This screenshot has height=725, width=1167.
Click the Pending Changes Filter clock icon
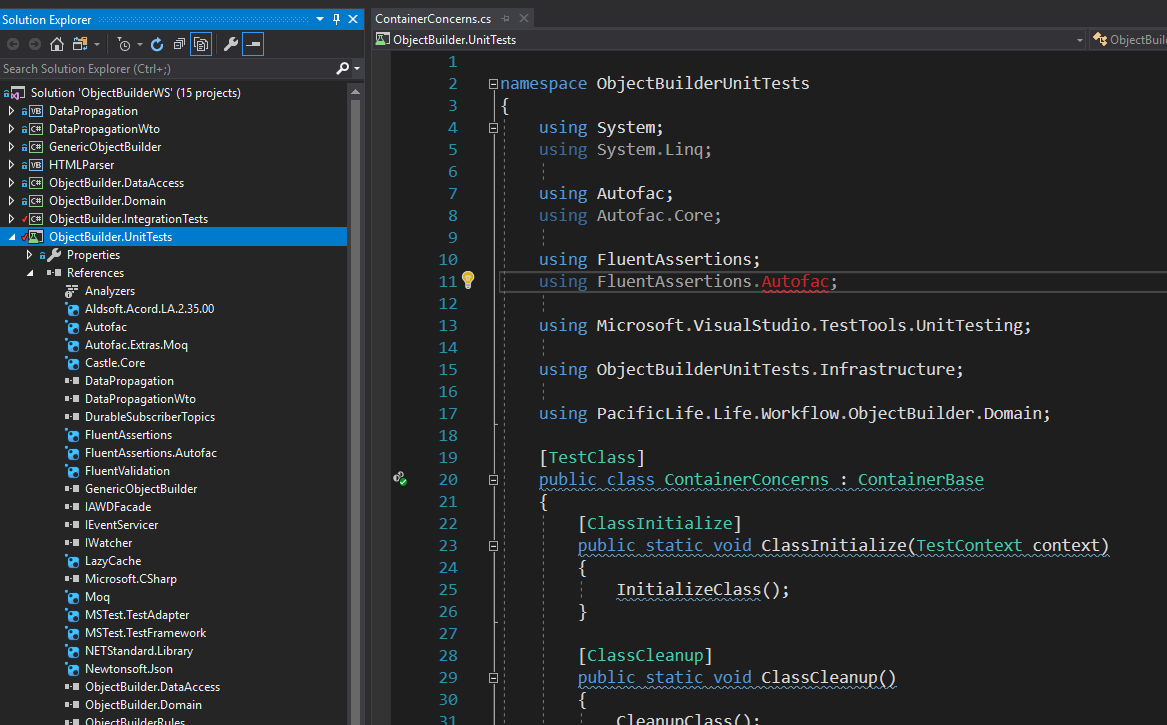(x=124, y=44)
